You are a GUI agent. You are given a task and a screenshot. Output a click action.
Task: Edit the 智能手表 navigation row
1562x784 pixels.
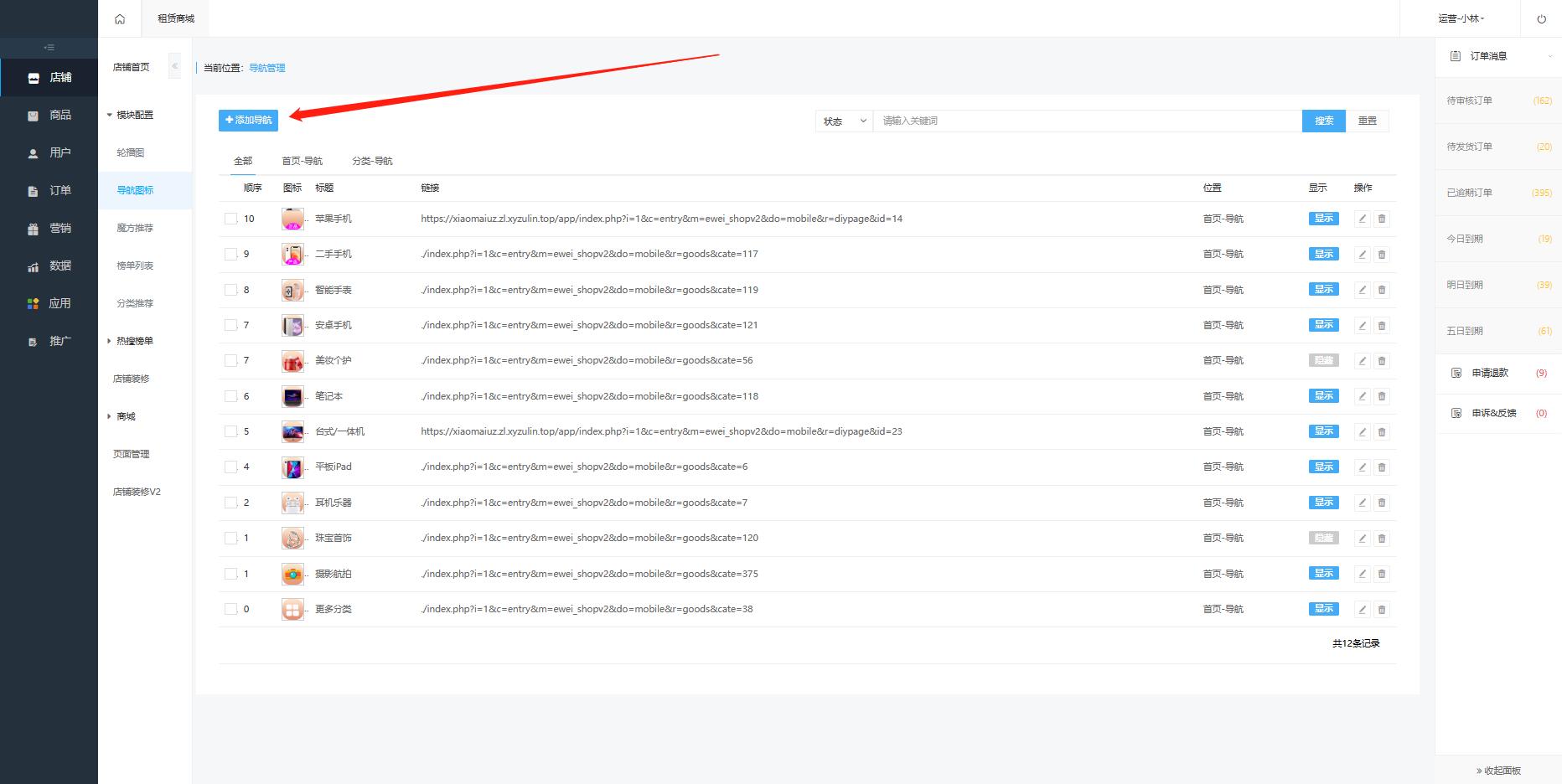pyautogui.click(x=1363, y=290)
